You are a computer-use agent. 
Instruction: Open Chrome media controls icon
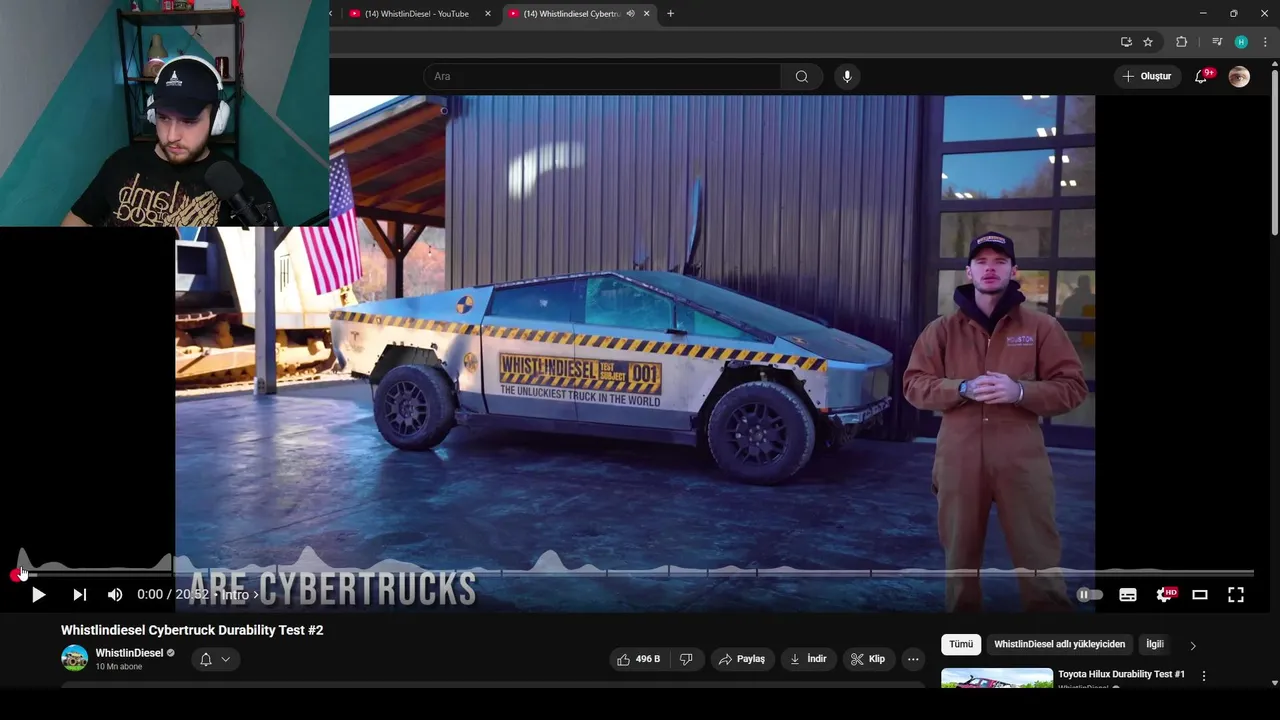click(x=1217, y=42)
